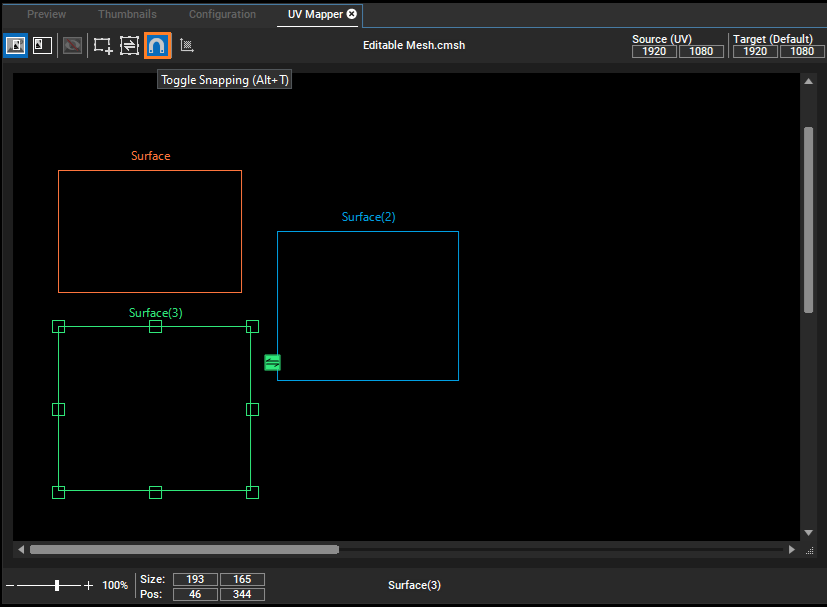Click the zoom out minus button
827x607 pixels.
(10, 585)
